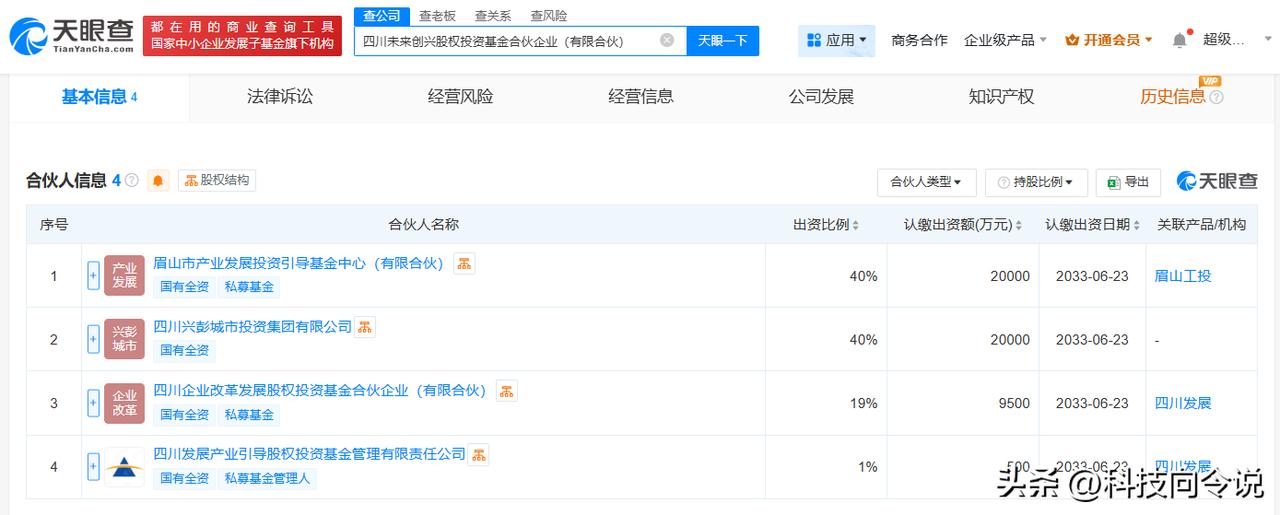Click 私募基金 tag in row 1
This screenshot has width=1280, height=515.
(249, 286)
